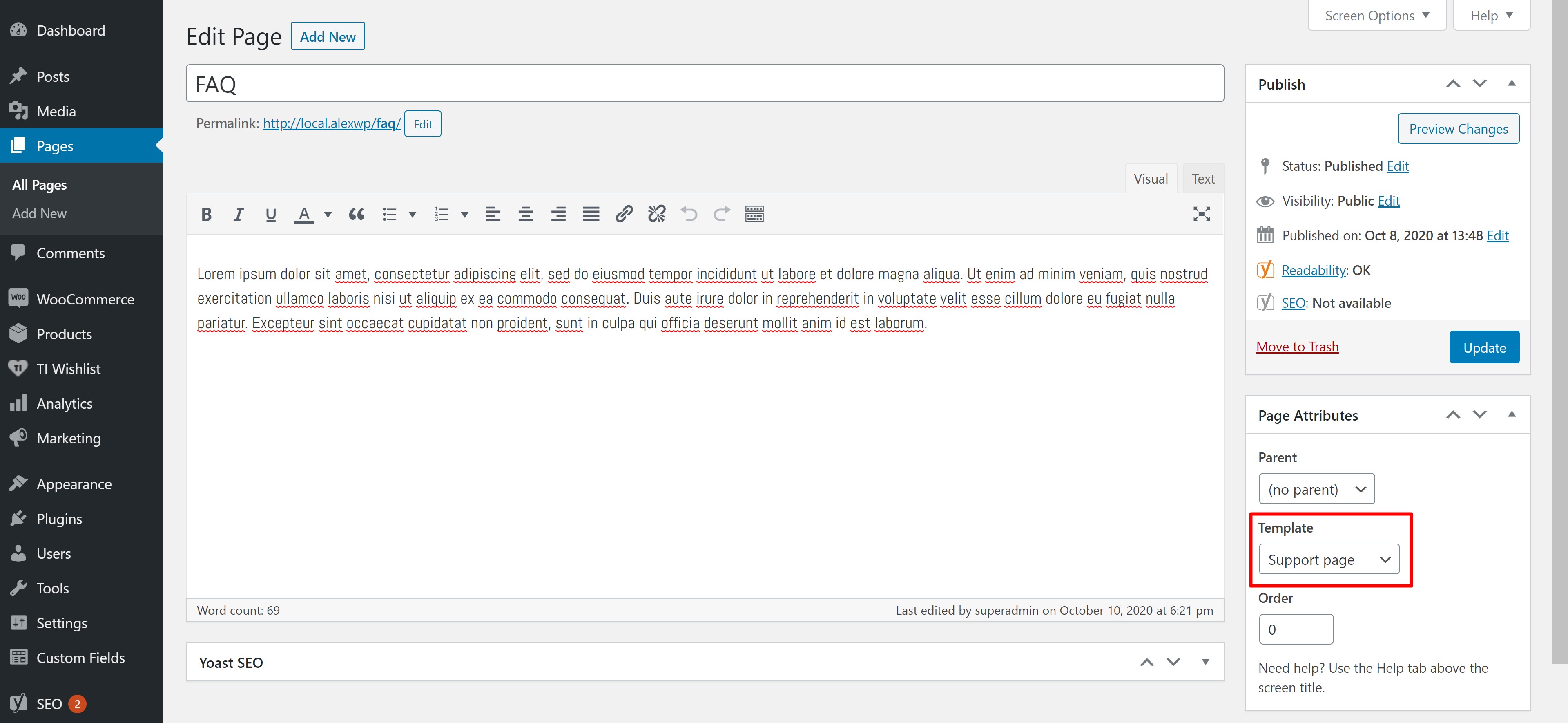The height and width of the screenshot is (723, 1568).
Task: Click the Move to Trash link
Action: click(x=1296, y=347)
